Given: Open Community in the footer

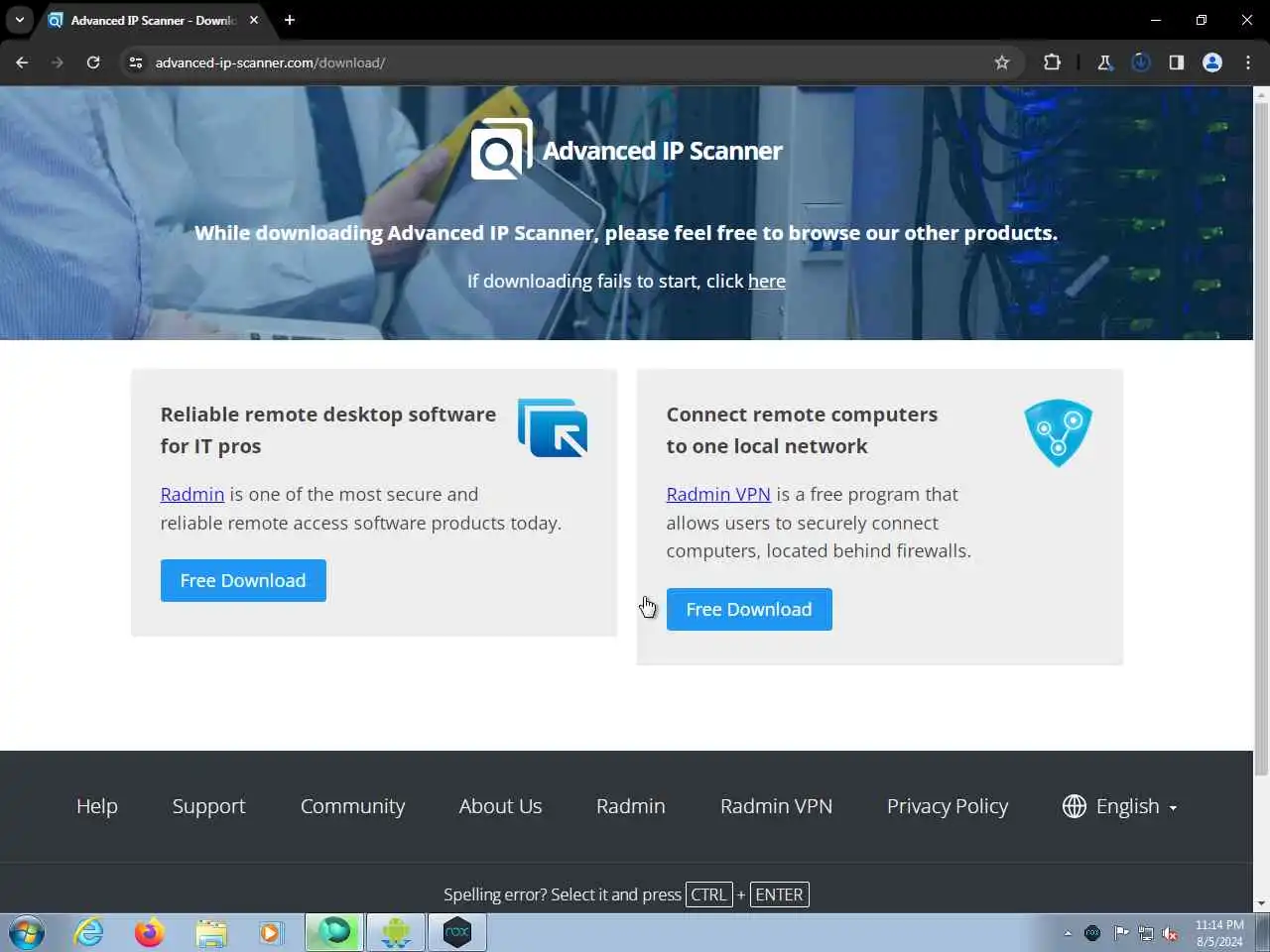Looking at the screenshot, I should pos(352,806).
